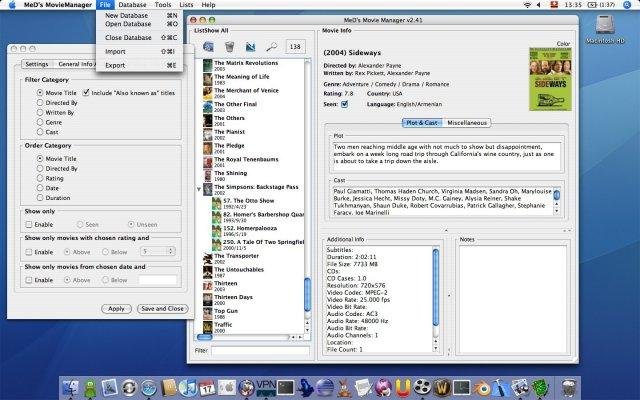
Task: Click the battery status in menu bar
Action: pos(602,4)
